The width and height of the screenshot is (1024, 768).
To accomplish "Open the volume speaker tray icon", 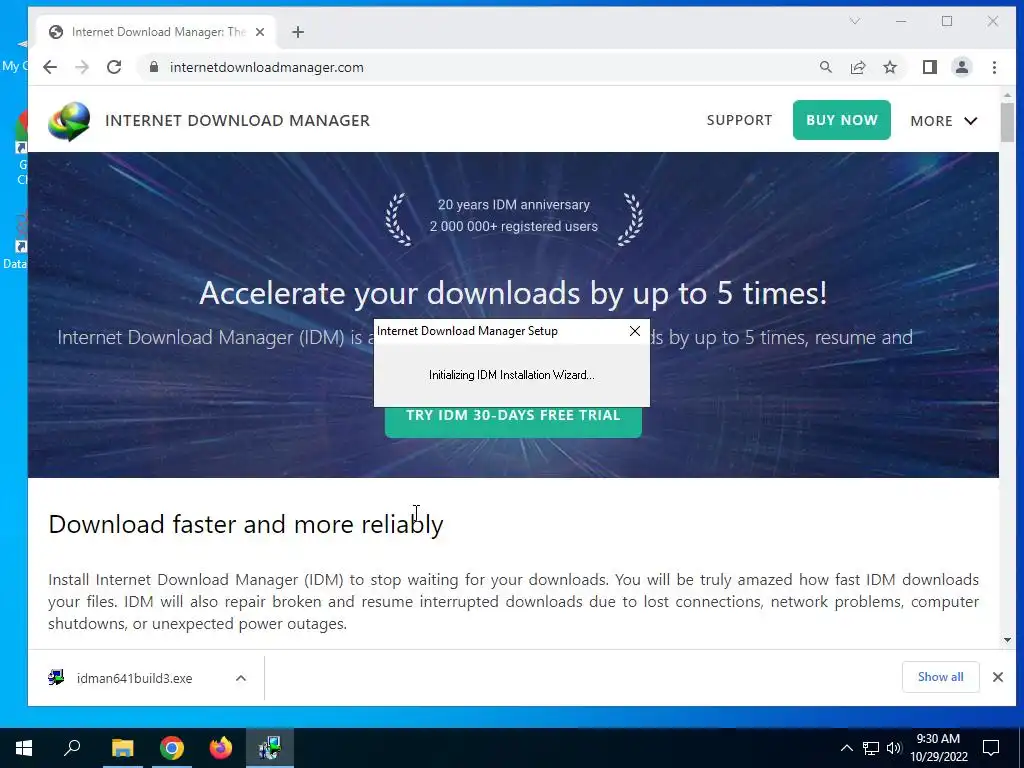I will coord(893,748).
